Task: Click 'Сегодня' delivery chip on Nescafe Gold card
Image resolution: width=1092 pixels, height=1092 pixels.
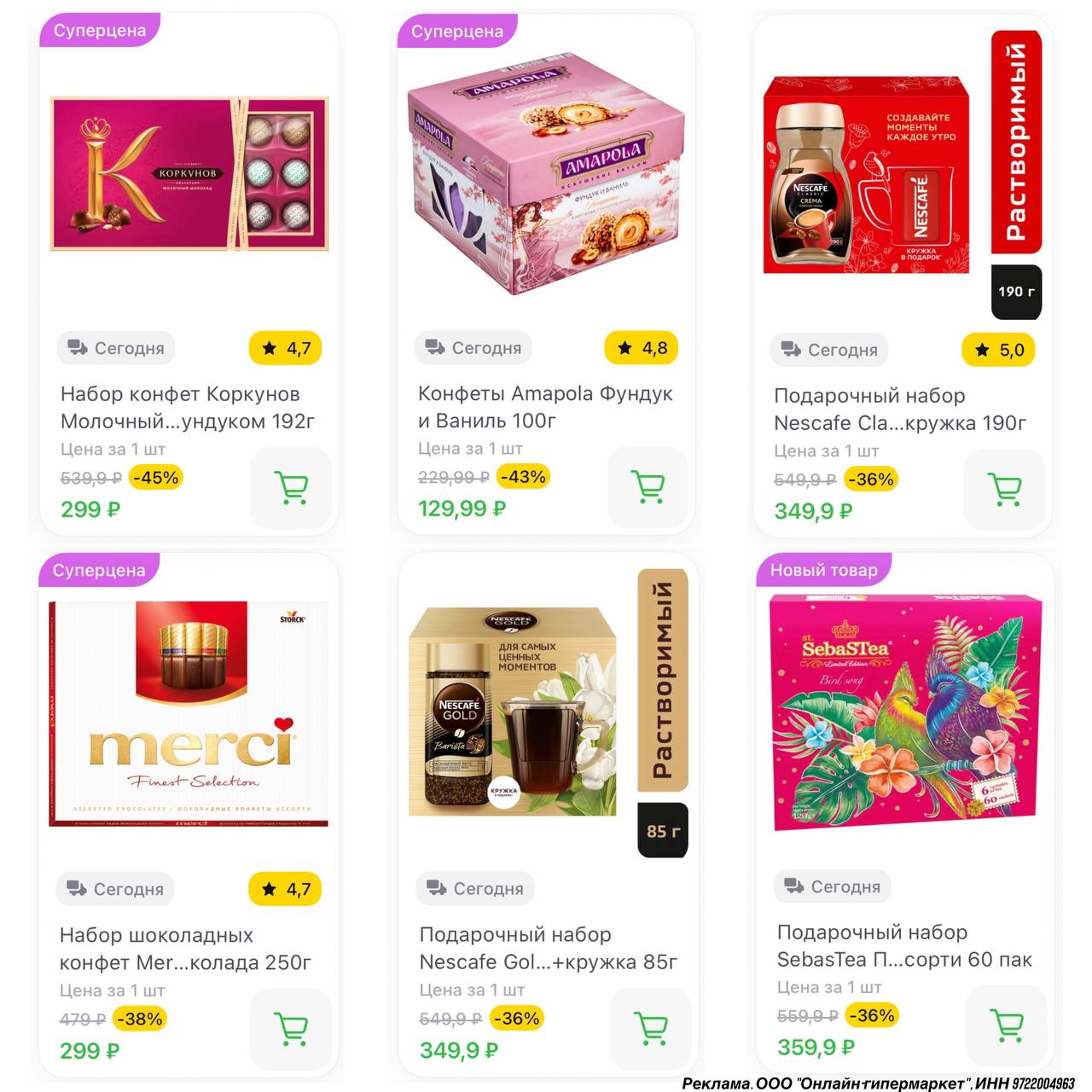Action: coord(475,888)
